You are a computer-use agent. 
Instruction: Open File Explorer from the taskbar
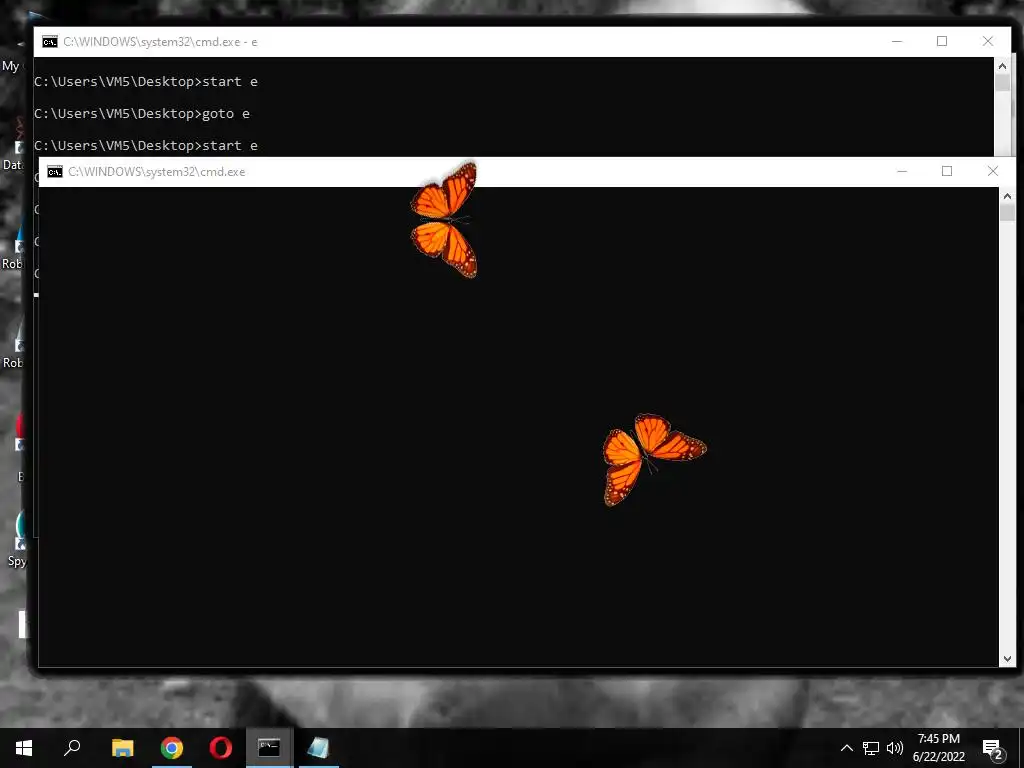122,748
